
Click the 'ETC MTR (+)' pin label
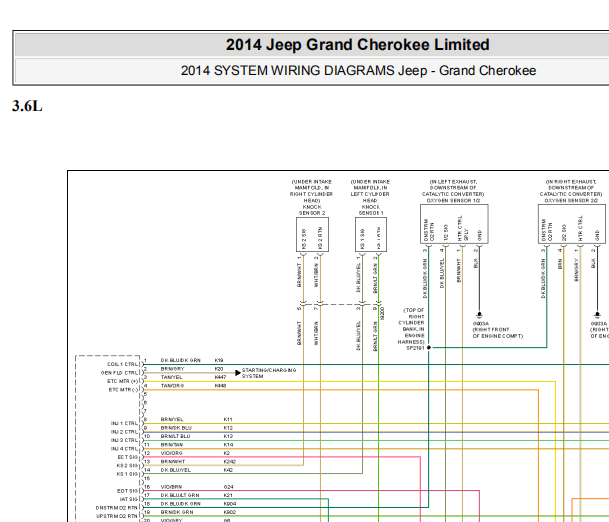pos(122,381)
